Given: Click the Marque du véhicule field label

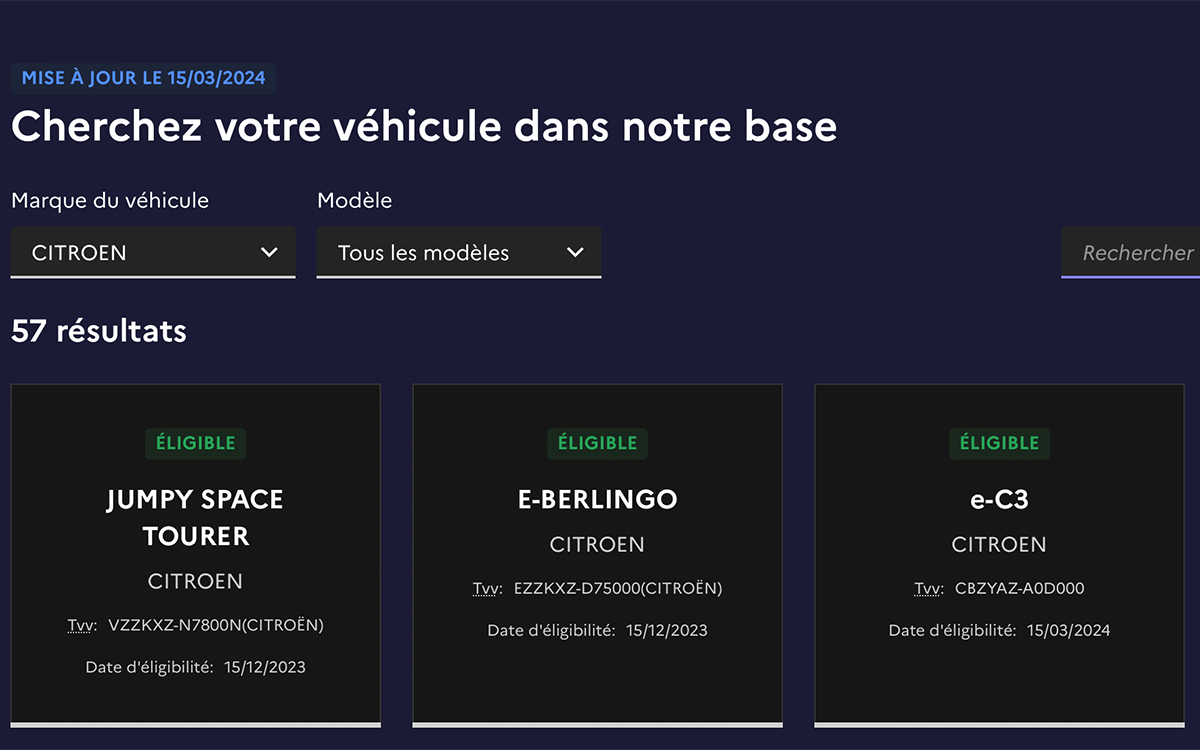Looking at the screenshot, I should pyautogui.click(x=110, y=200).
